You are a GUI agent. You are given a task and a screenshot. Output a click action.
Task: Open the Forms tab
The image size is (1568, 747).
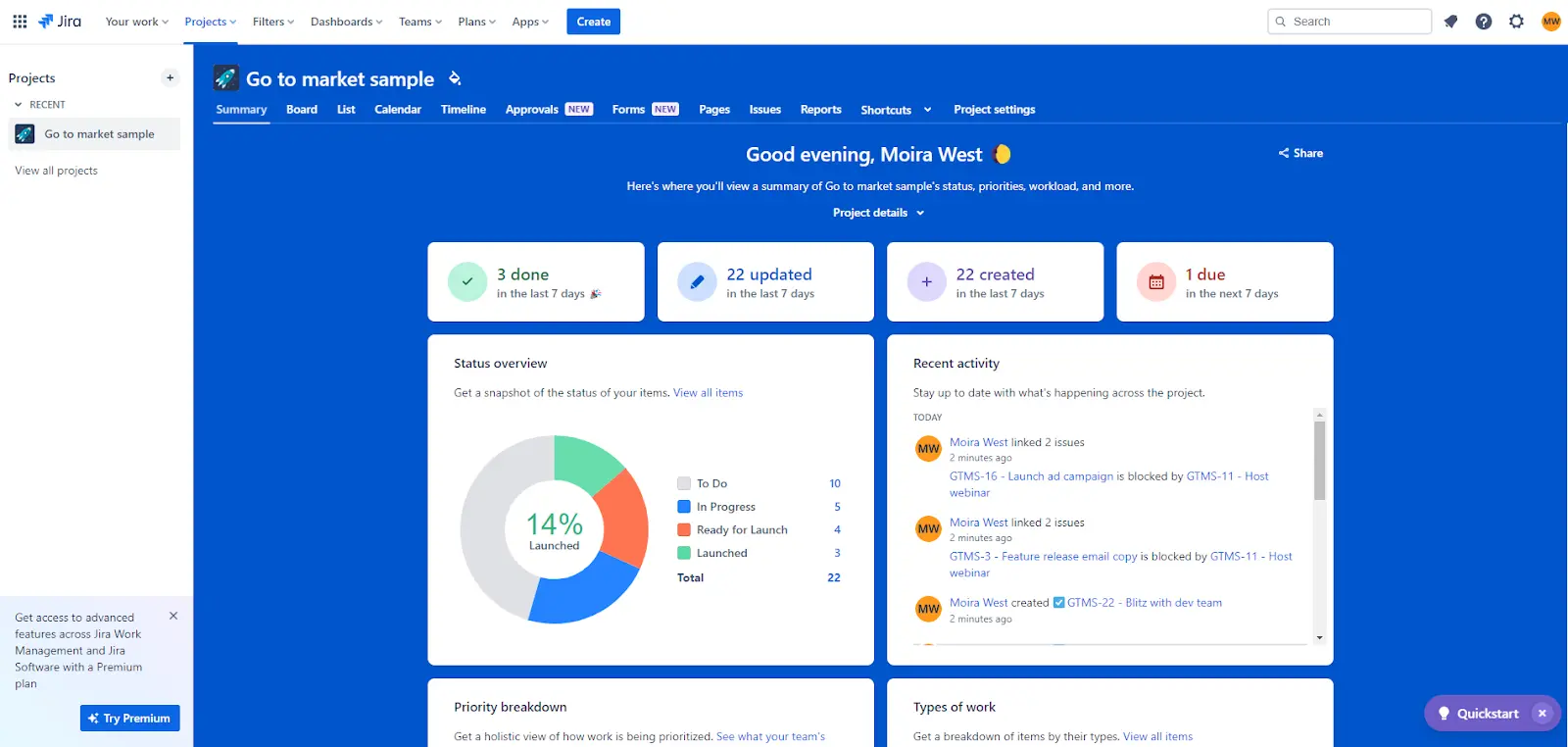[645, 110]
